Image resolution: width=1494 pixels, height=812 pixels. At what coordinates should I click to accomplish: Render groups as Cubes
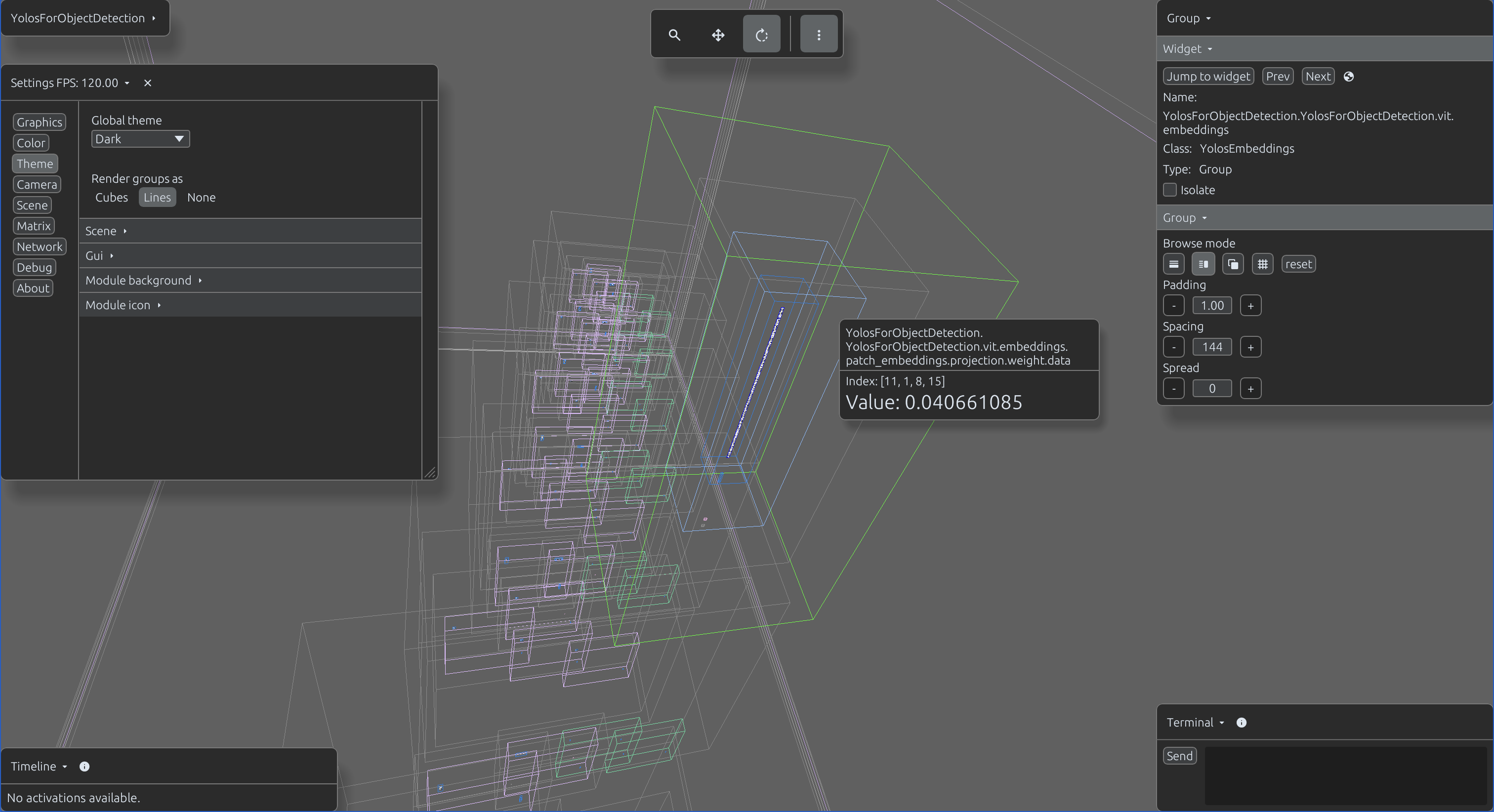(111, 198)
